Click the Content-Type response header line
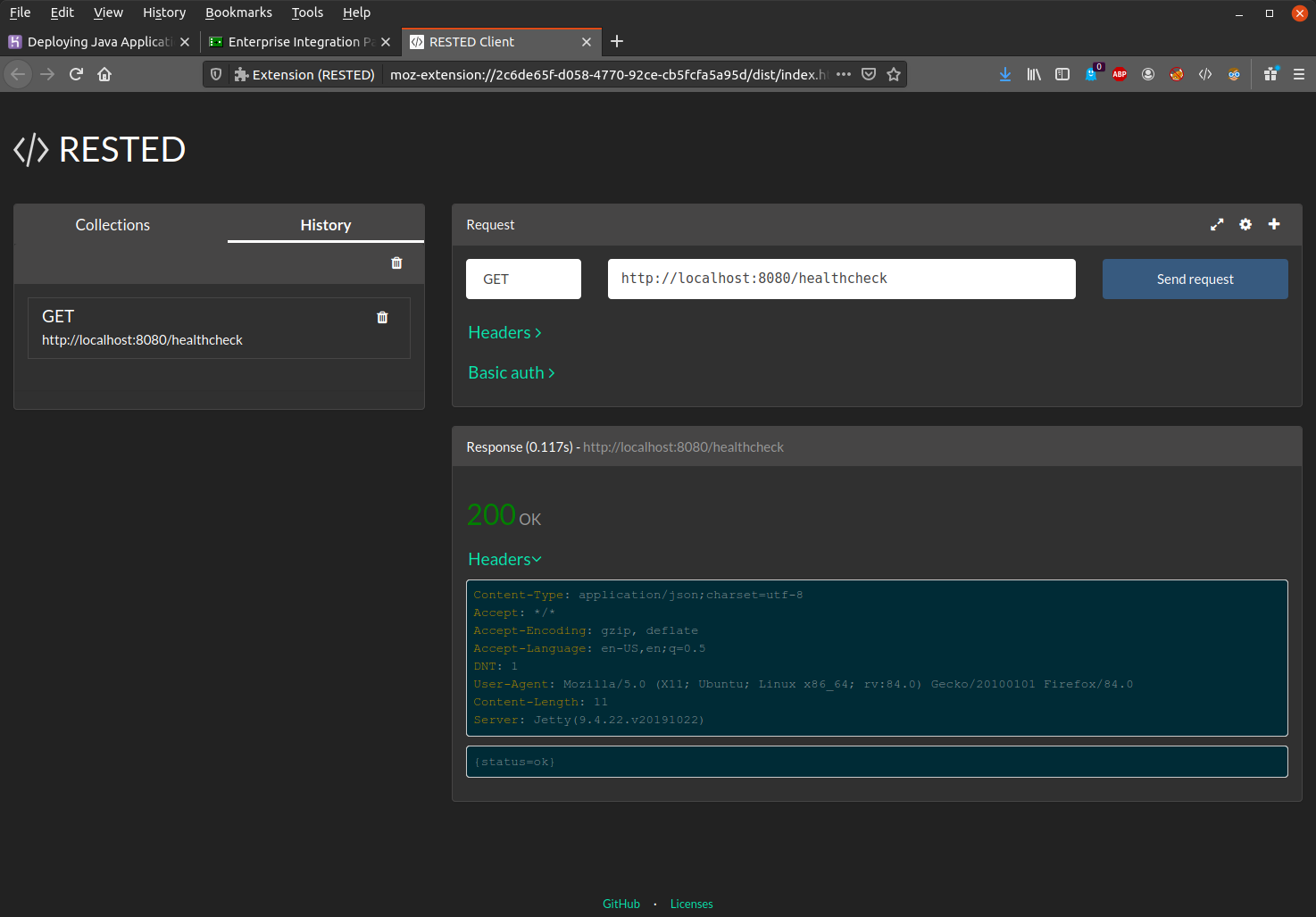 638,595
